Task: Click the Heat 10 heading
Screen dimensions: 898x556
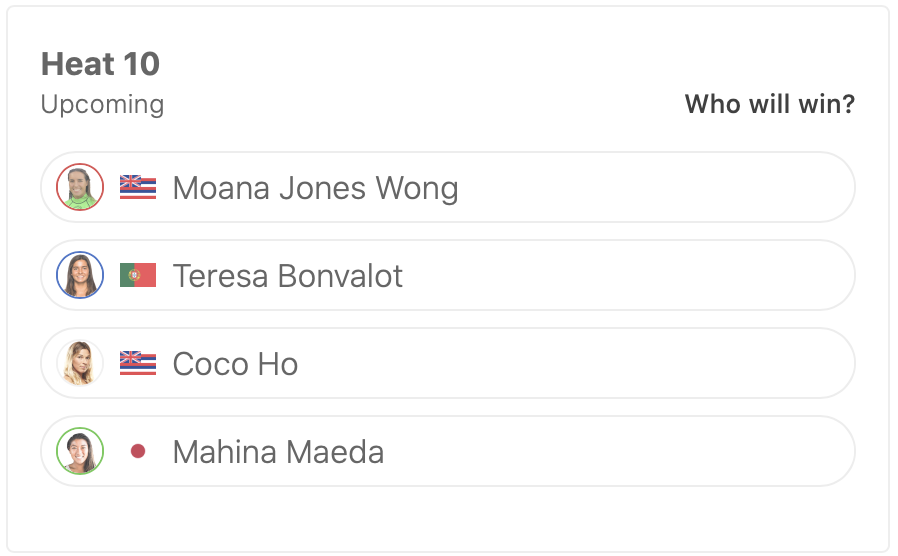Action: [x=100, y=64]
